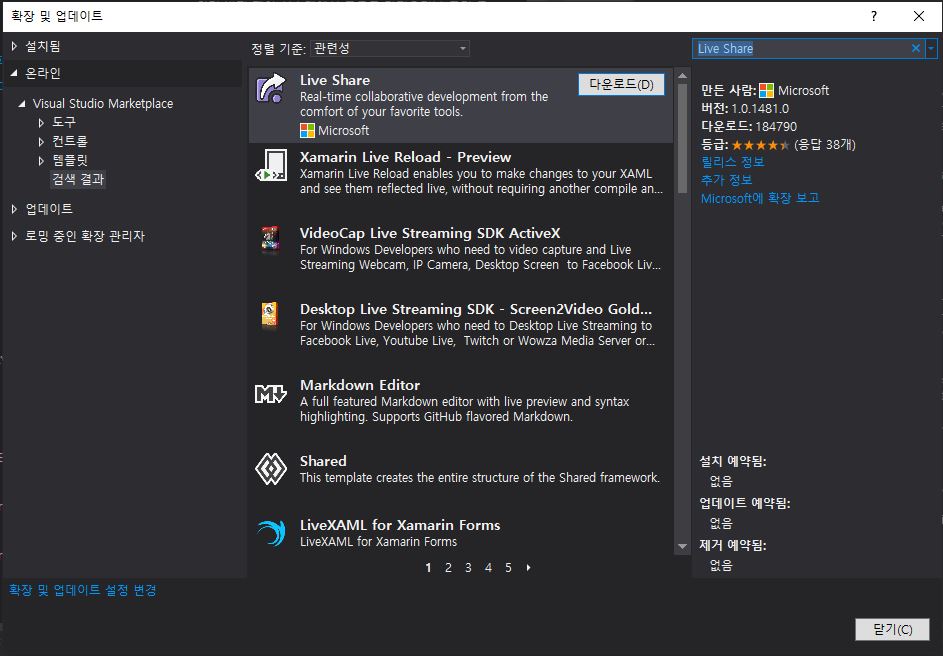Expand the 컨트롤 node

coord(41,142)
